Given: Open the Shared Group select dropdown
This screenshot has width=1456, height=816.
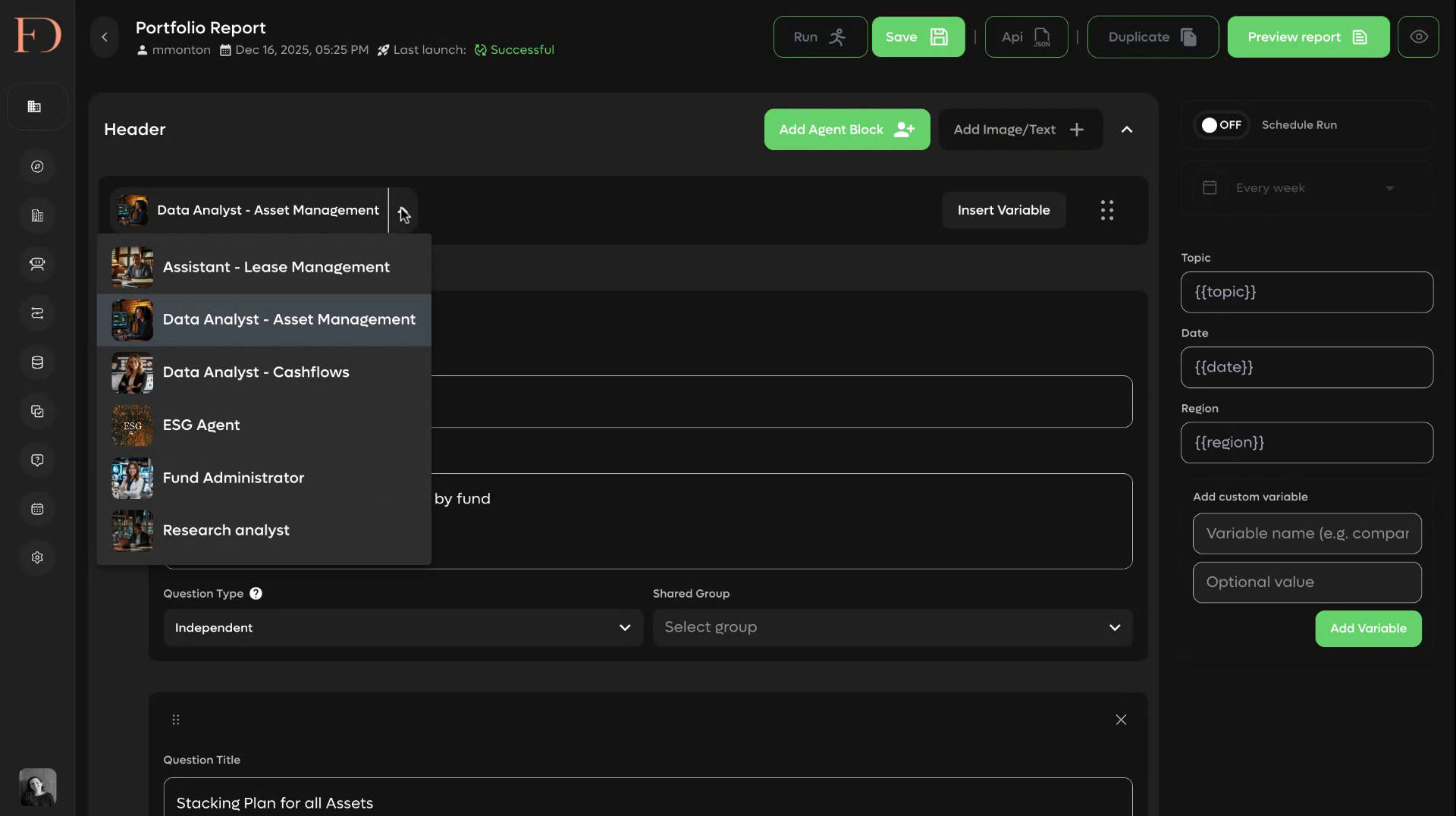Looking at the screenshot, I should coord(893,628).
